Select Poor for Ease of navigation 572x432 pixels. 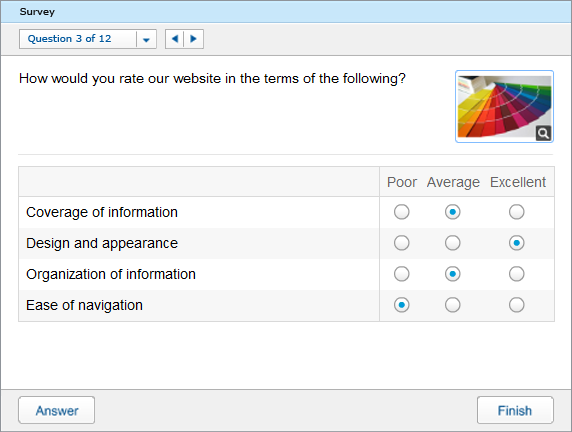(x=402, y=305)
